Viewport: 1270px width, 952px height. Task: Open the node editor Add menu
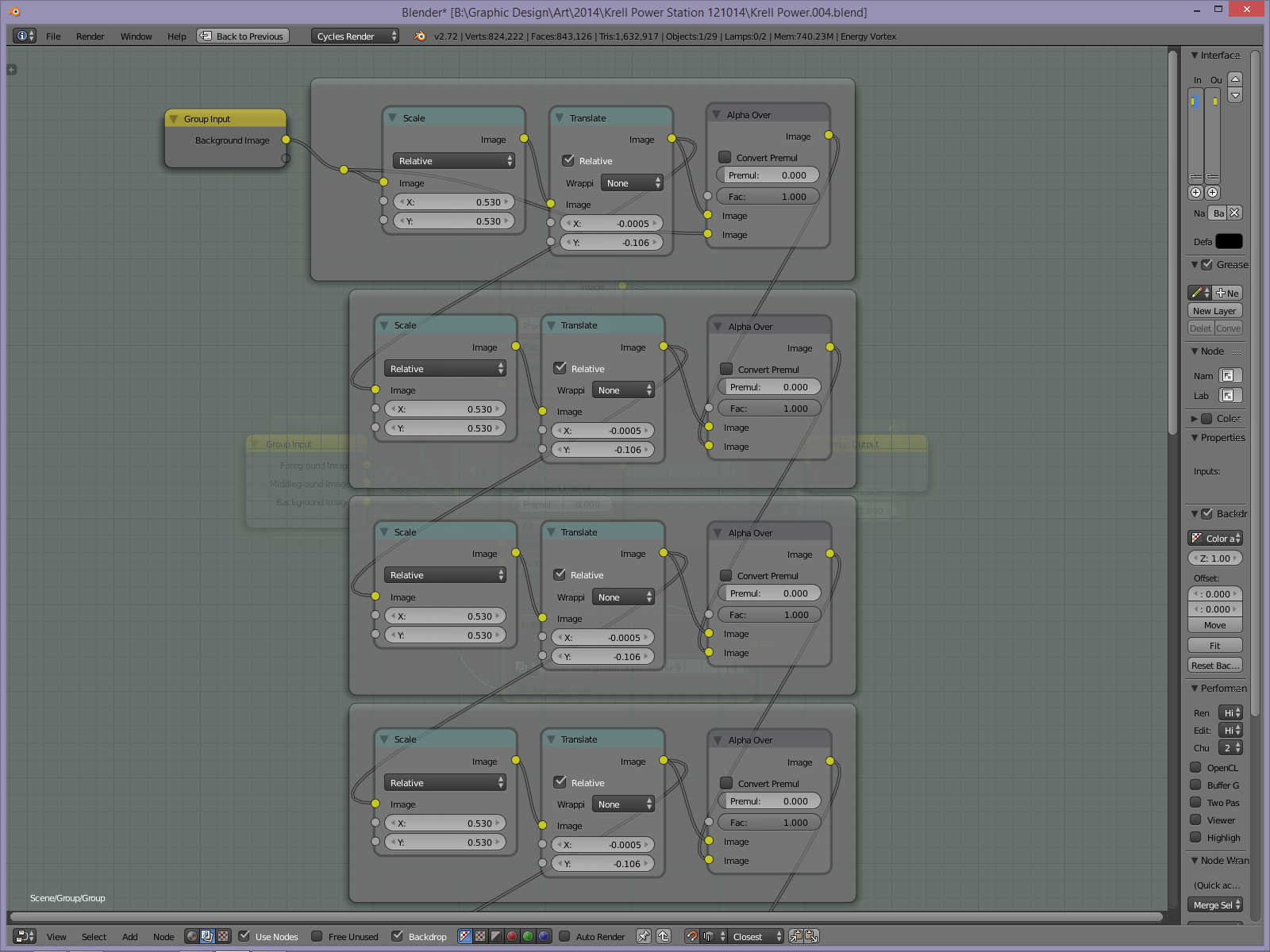tap(129, 937)
